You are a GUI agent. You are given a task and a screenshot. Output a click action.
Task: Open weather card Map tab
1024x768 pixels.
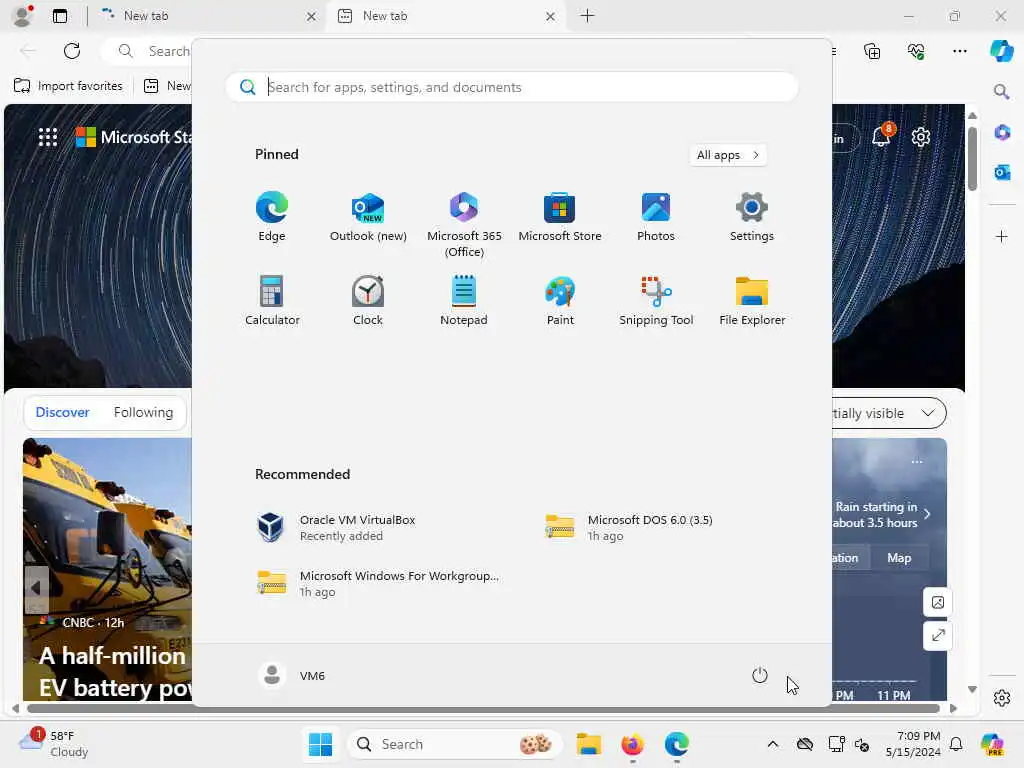click(x=899, y=558)
